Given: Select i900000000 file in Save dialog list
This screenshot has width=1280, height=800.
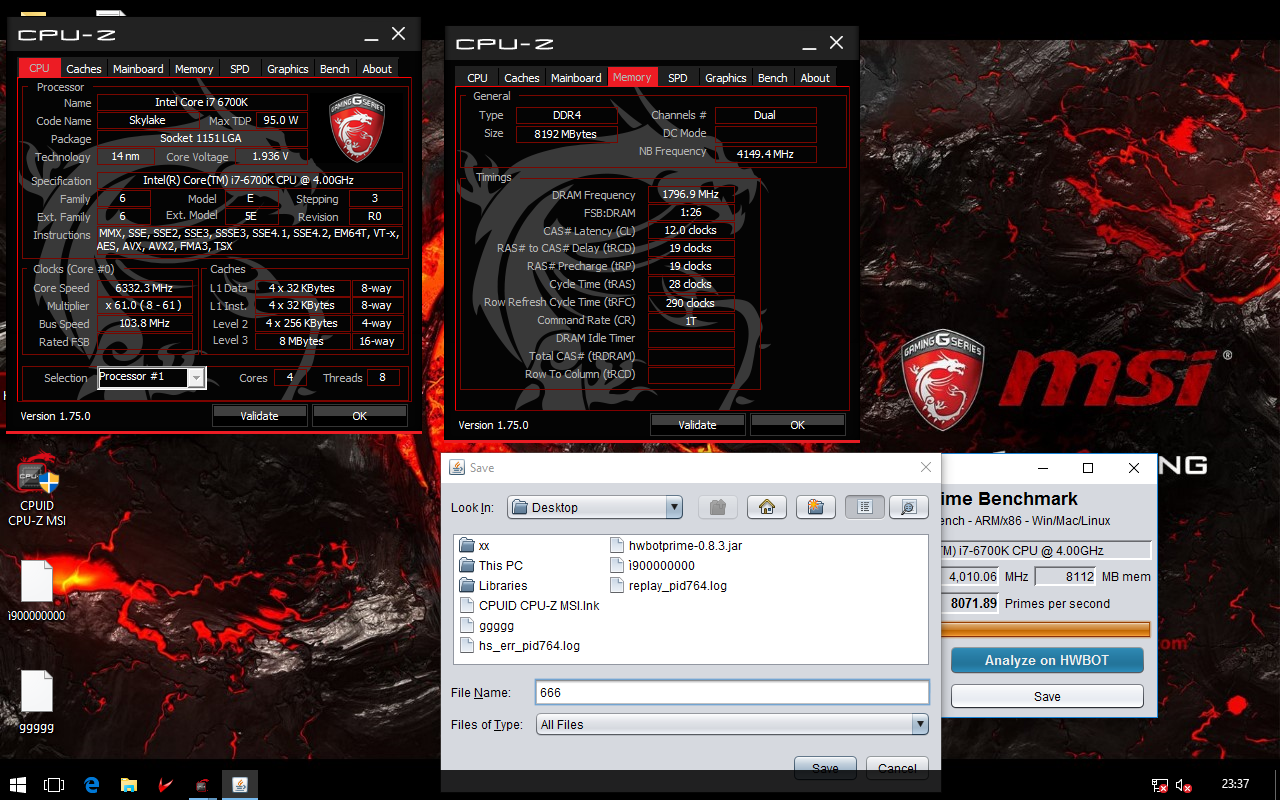Looking at the screenshot, I should (652, 566).
